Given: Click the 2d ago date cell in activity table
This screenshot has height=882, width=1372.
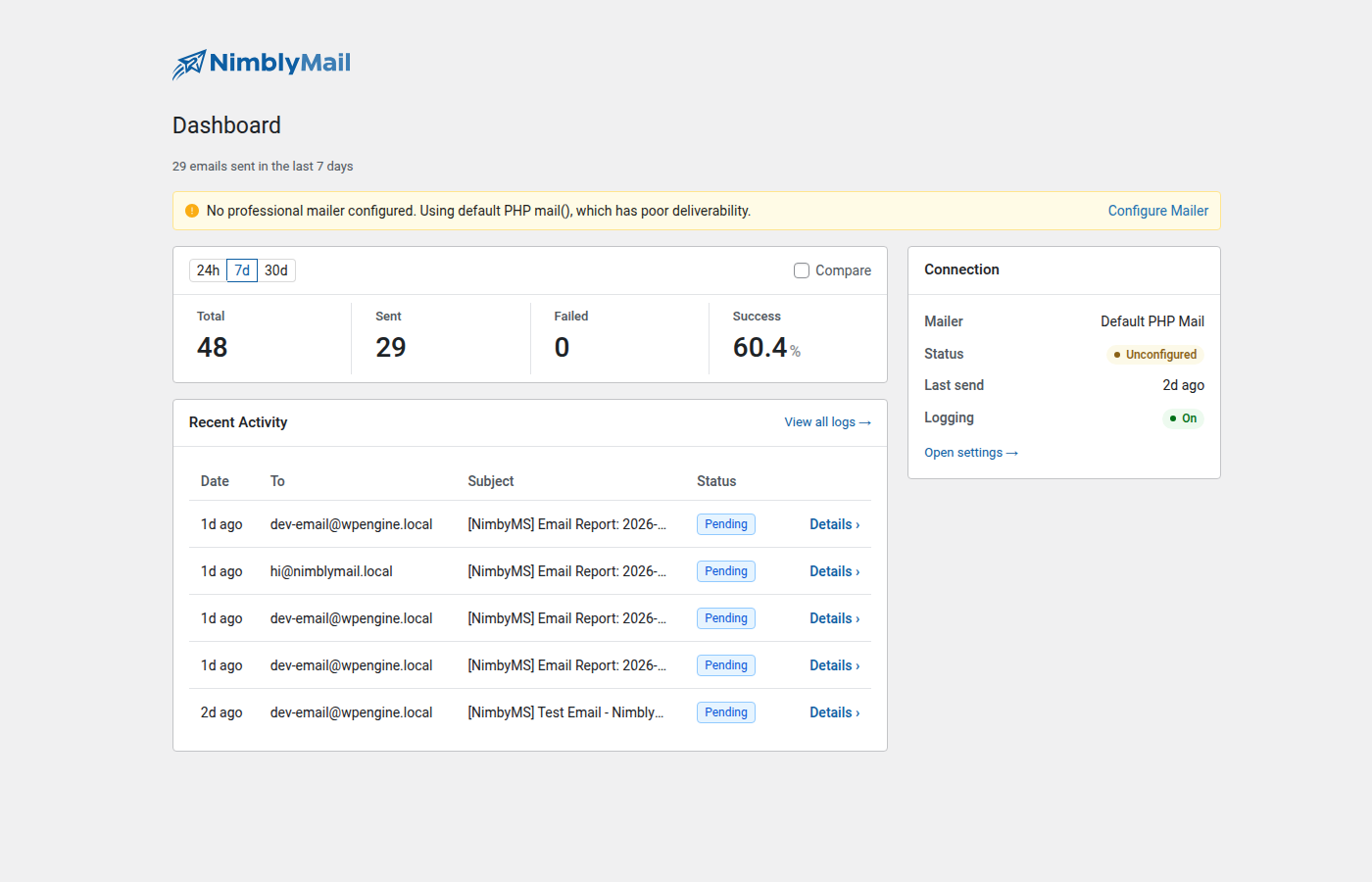Looking at the screenshot, I should [221, 712].
